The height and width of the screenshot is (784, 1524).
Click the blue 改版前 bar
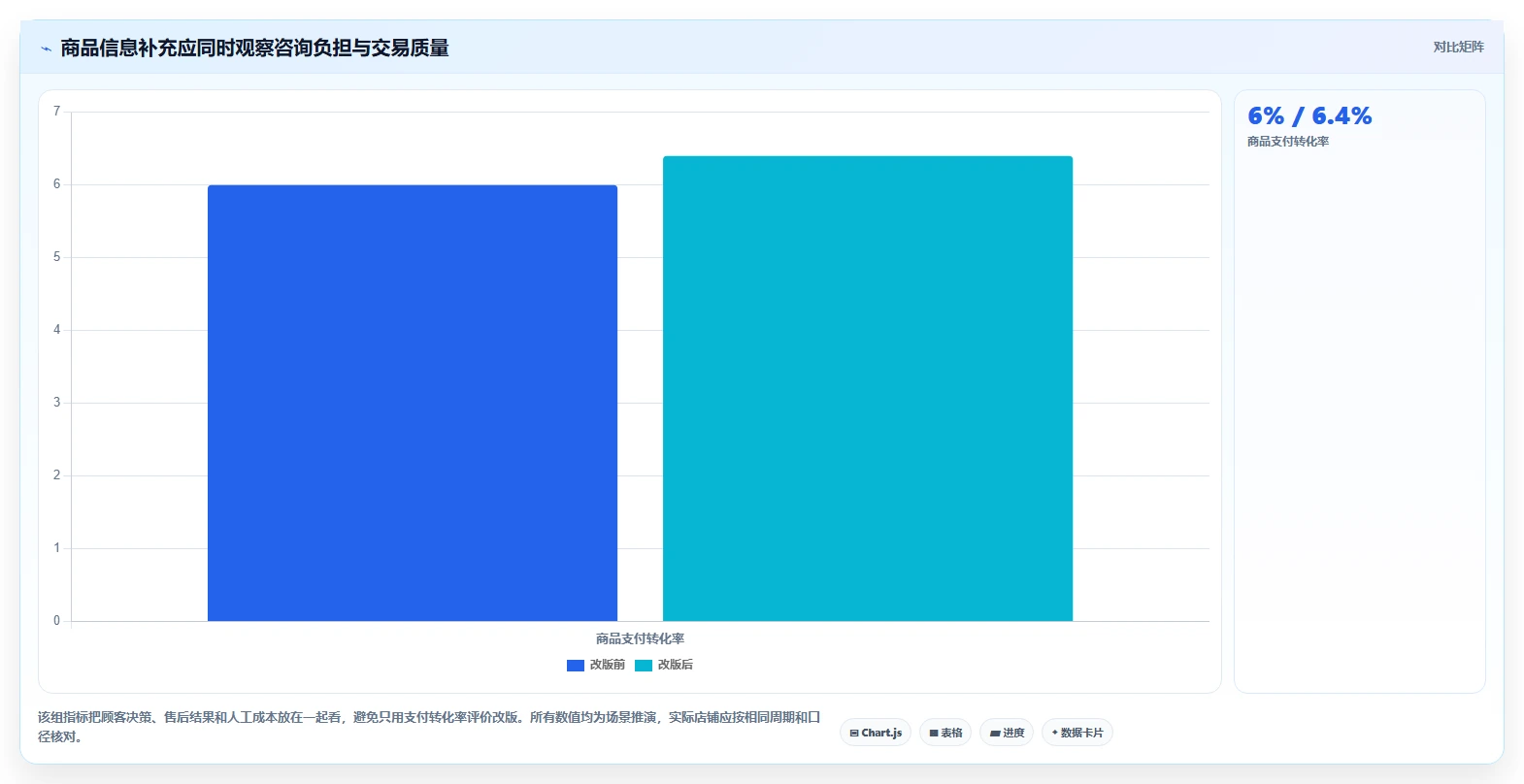(x=413, y=403)
